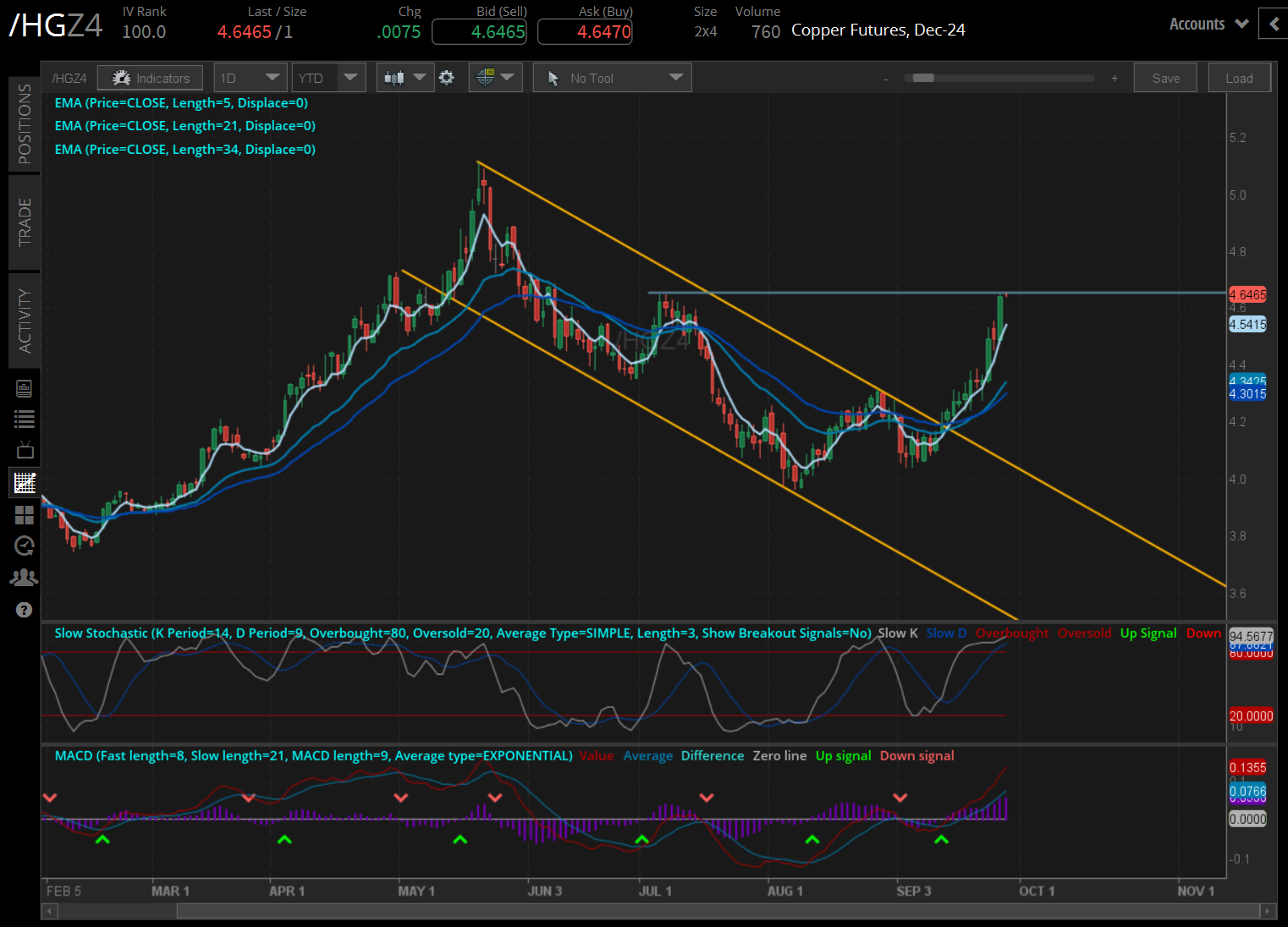
Task: Expand the No Tool drawing selector
Action: pos(613,78)
